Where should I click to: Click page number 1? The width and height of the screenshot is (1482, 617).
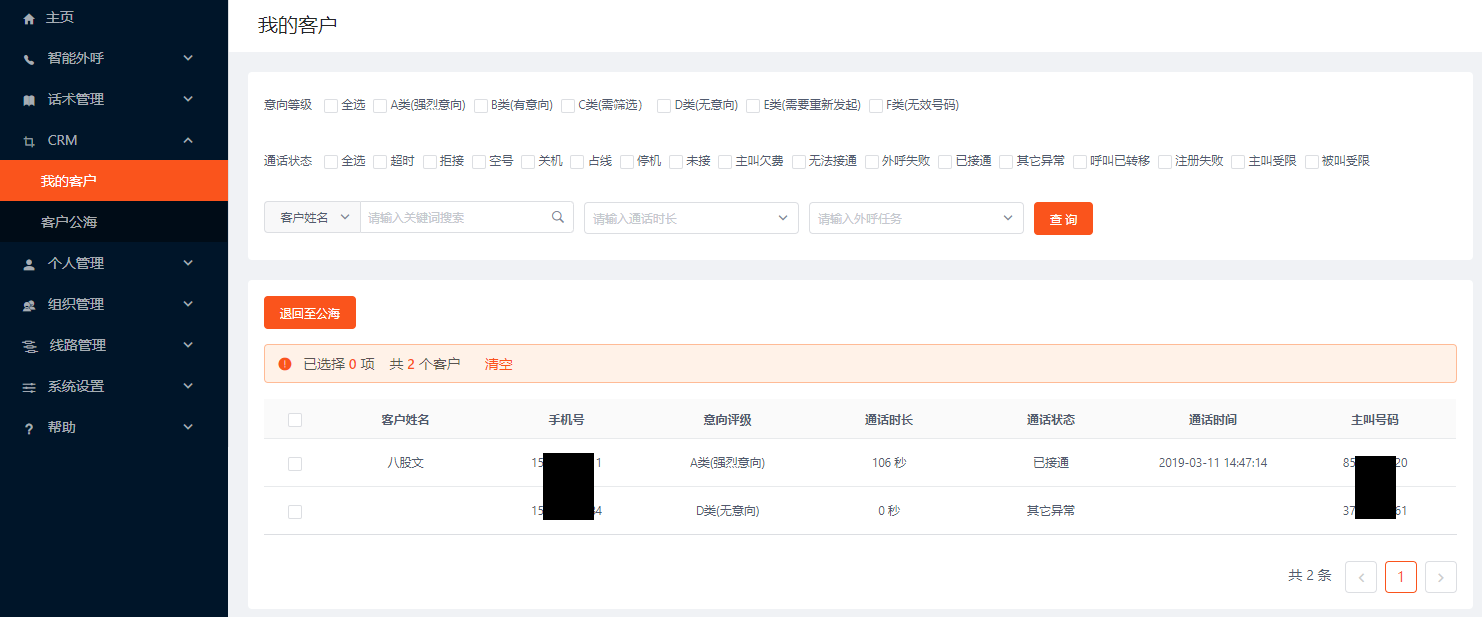[1401, 577]
